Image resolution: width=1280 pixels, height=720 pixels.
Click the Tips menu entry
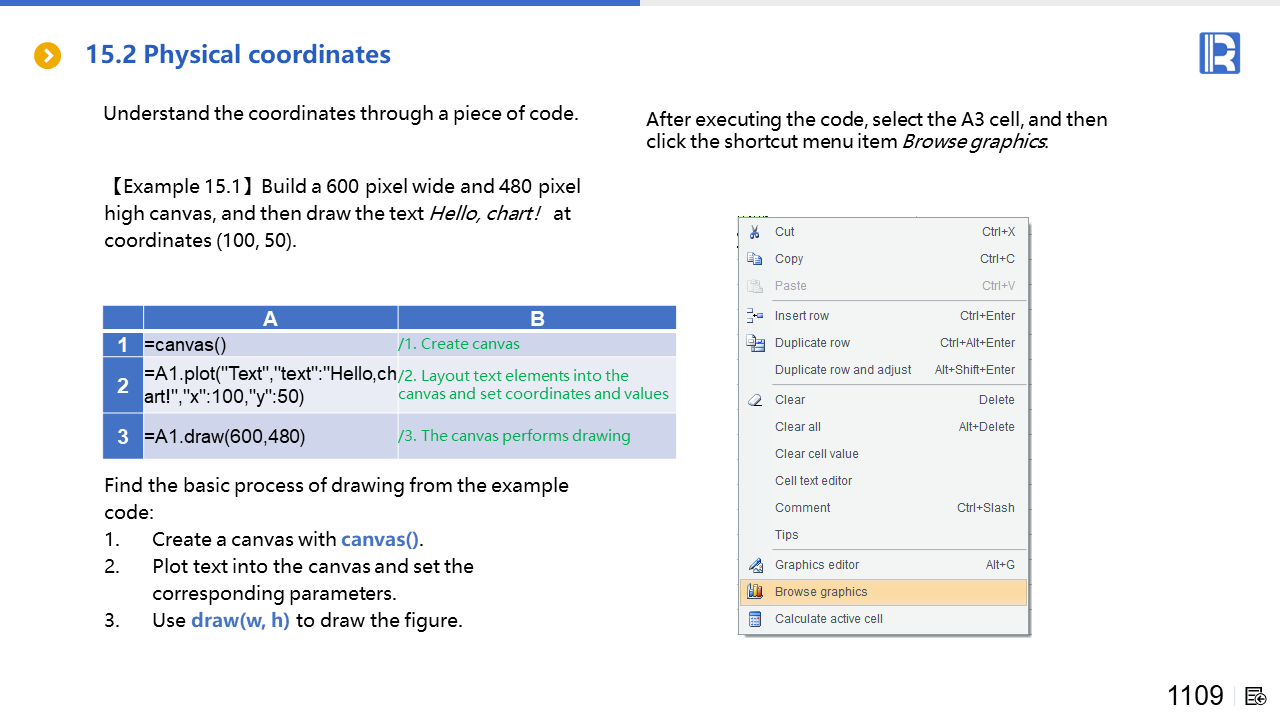point(787,535)
